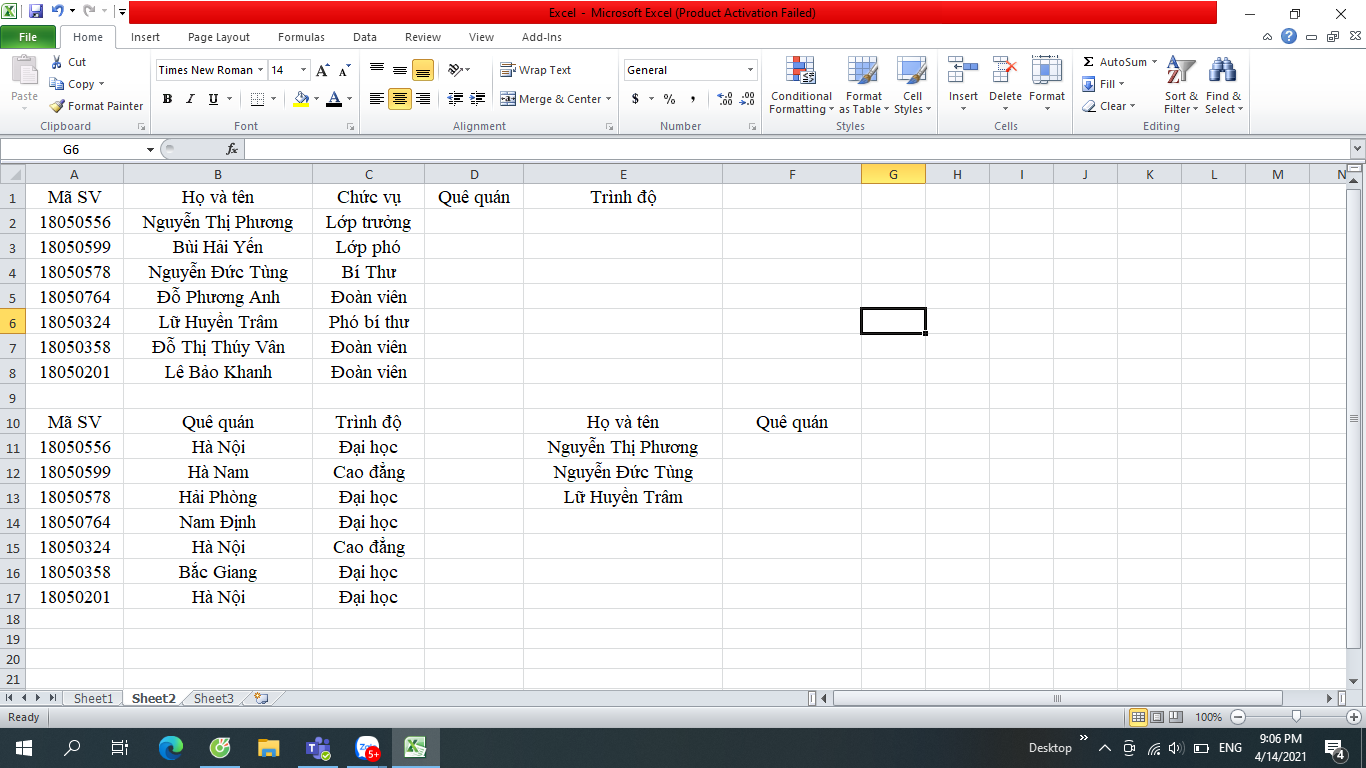This screenshot has height=768, width=1366.
Task: Switch to the Data tab
Action: pyautogui.click(x=365, y=37)
